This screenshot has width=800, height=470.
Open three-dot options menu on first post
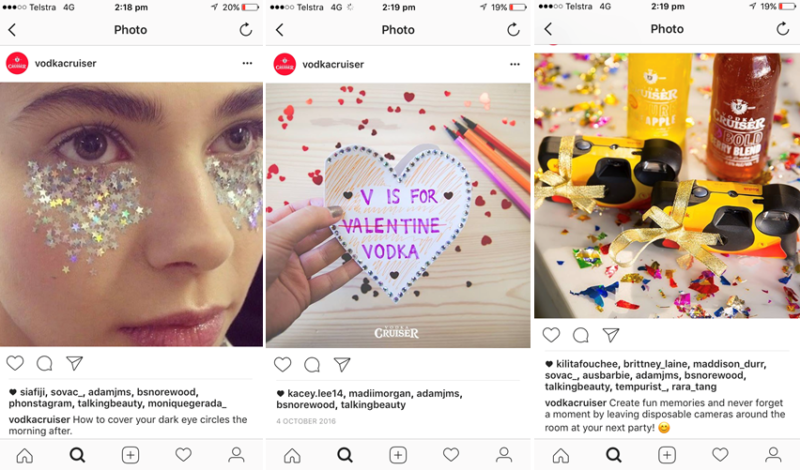point(247,63)
